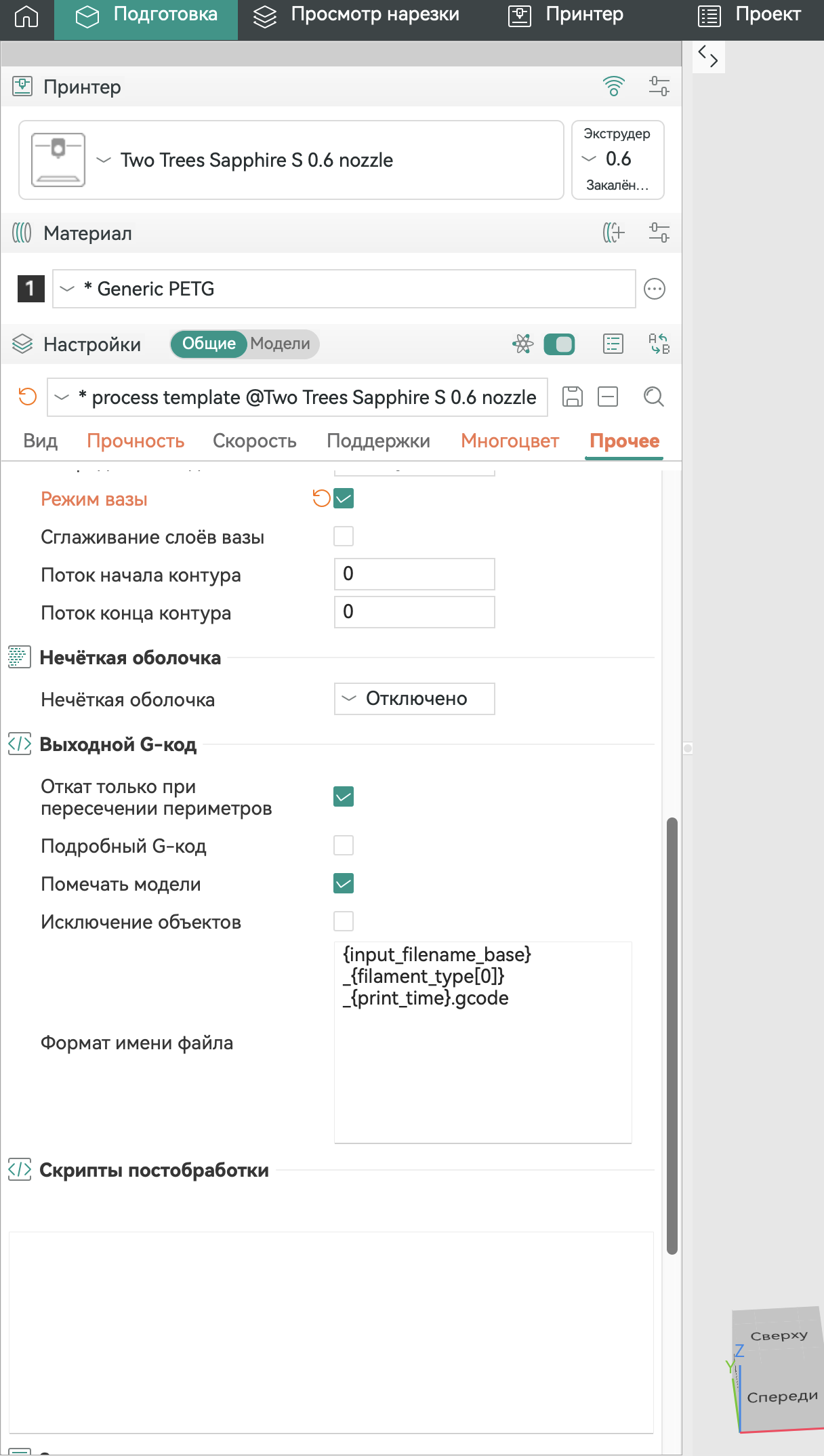Click collapse sidebar arrows icon
The image size is (824, 1456).
click(708, 56)
